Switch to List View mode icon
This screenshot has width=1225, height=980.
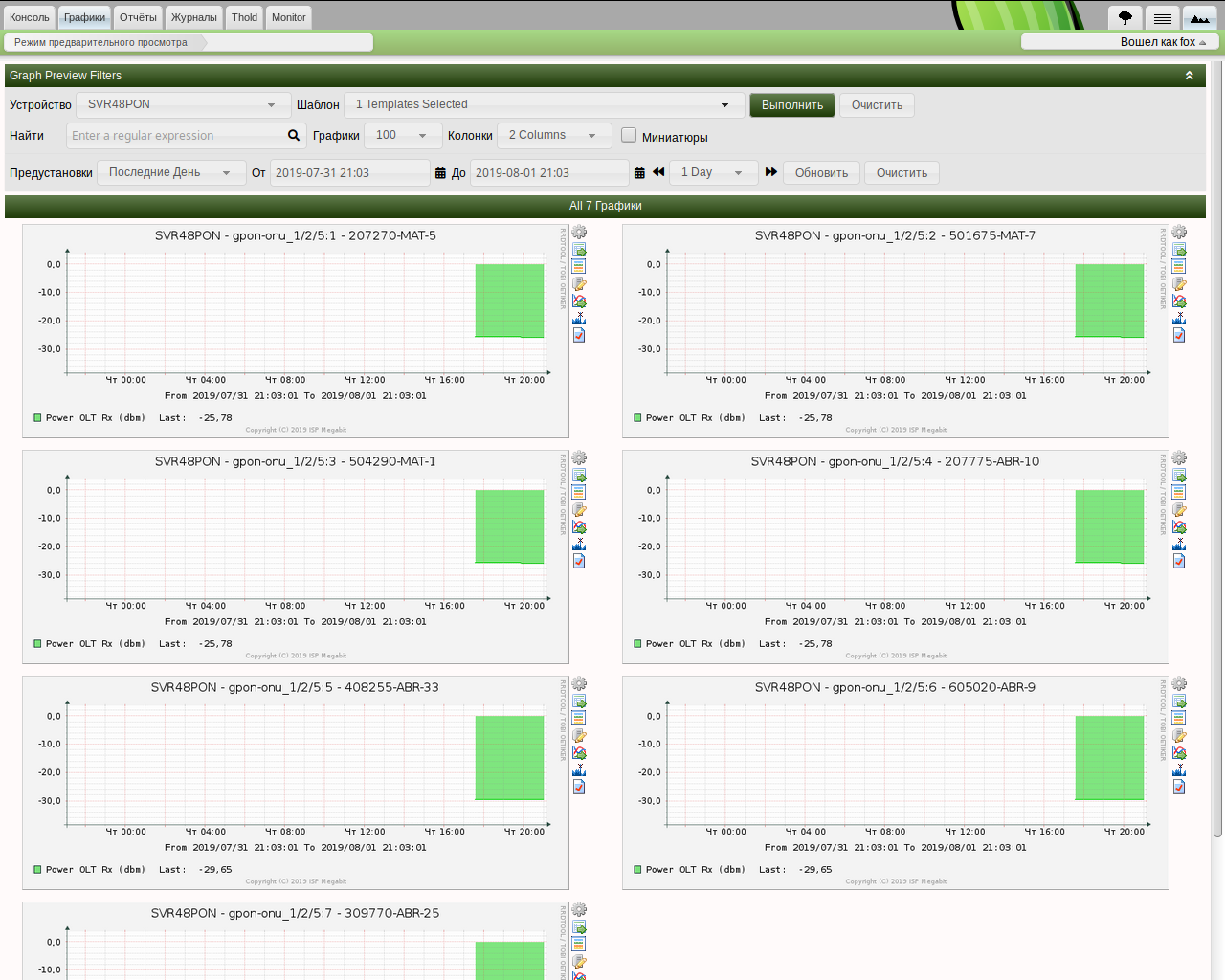click(x=1163, y=17)
